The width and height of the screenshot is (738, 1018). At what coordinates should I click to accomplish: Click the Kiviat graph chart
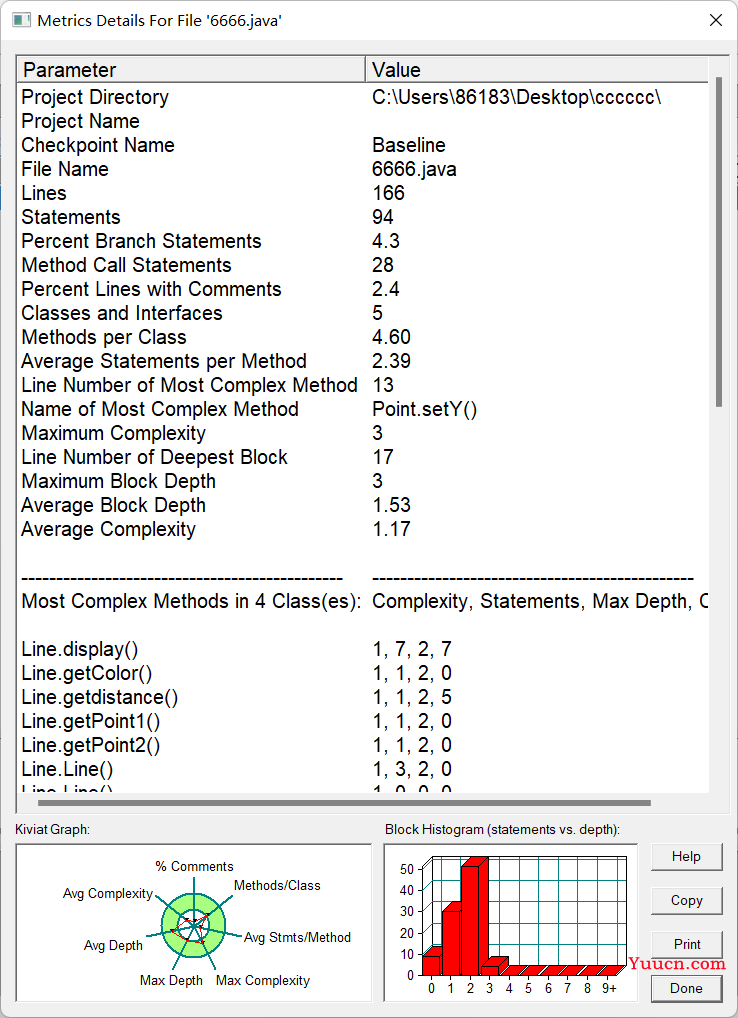point(193,923)
